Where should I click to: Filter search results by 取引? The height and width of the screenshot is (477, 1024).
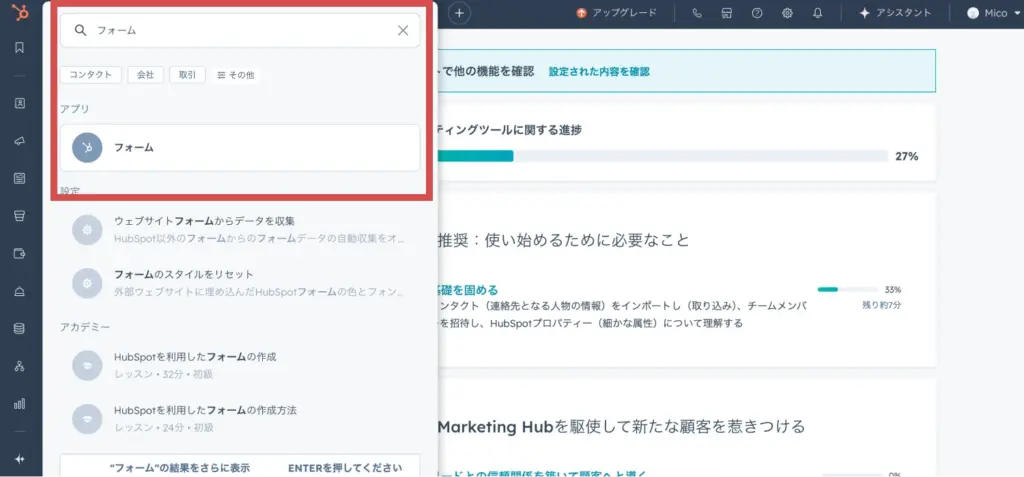[x=187, y=75]
